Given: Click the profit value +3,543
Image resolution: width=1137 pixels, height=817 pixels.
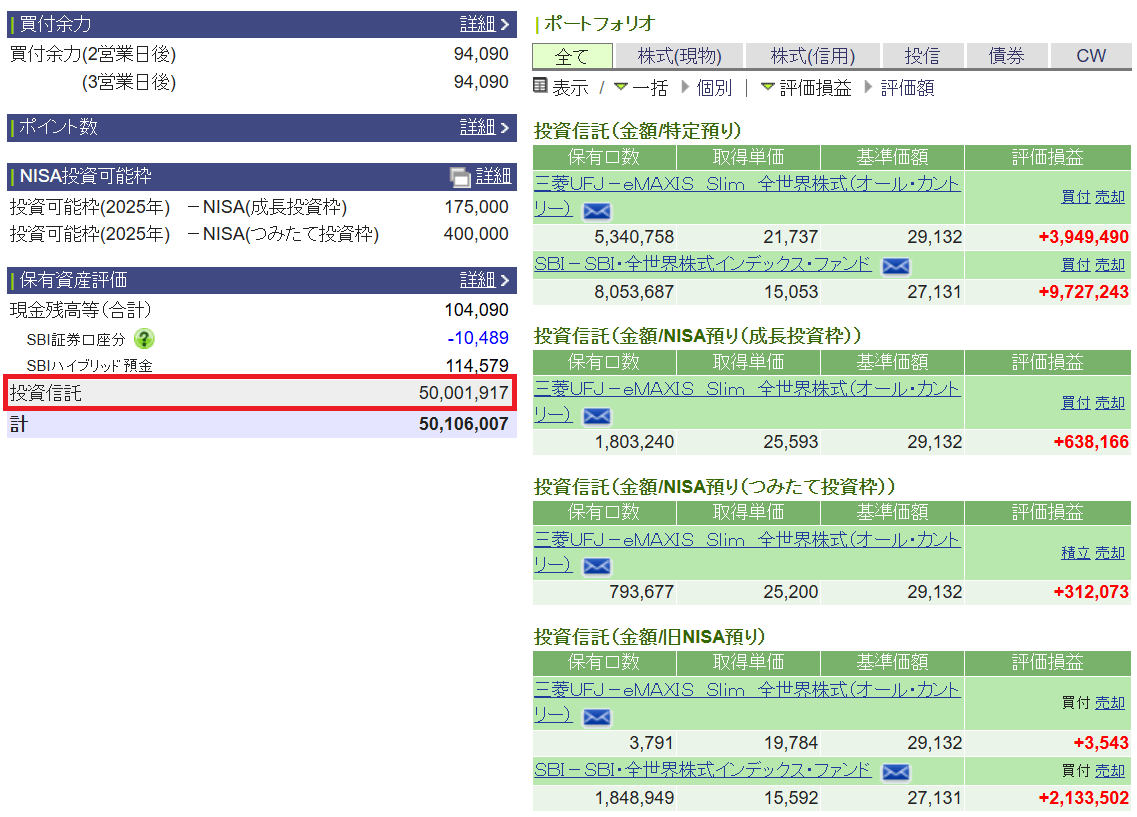Looking at the screenshot, I should 1101,743.
